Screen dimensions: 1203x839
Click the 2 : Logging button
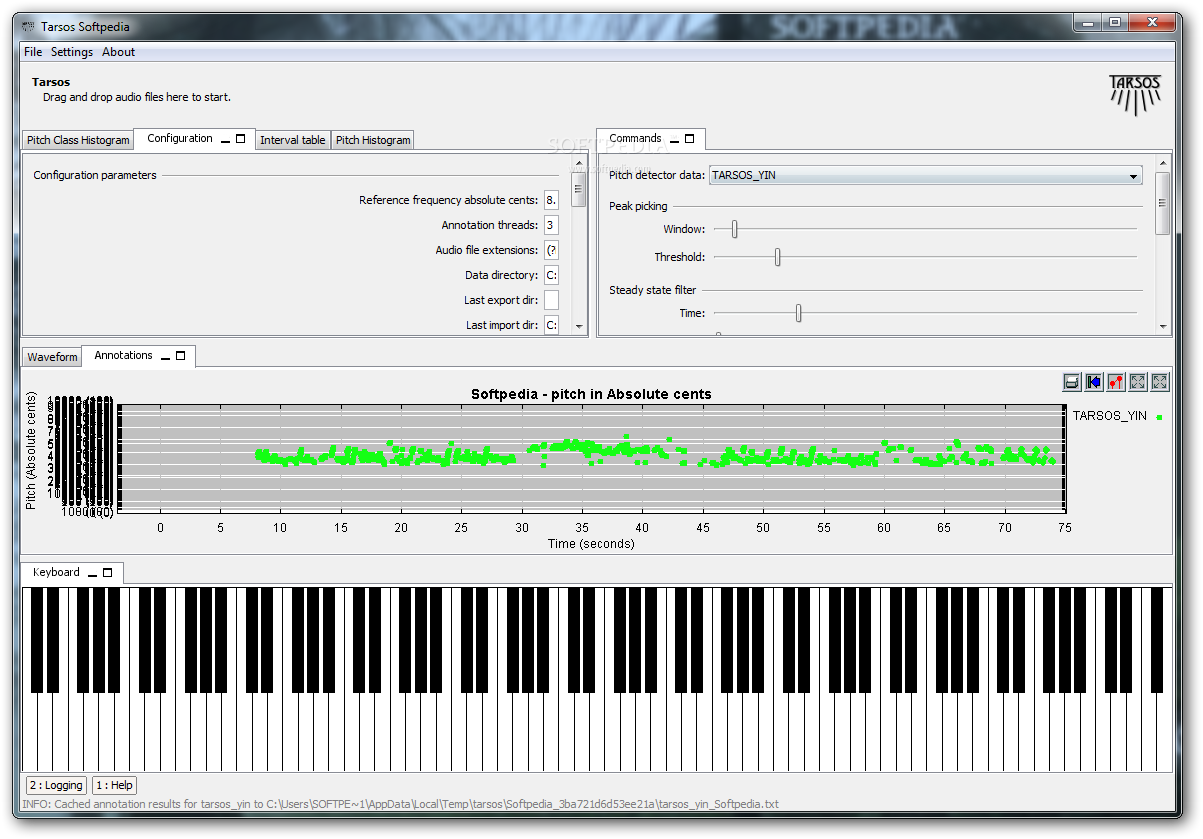click(57, 786)
